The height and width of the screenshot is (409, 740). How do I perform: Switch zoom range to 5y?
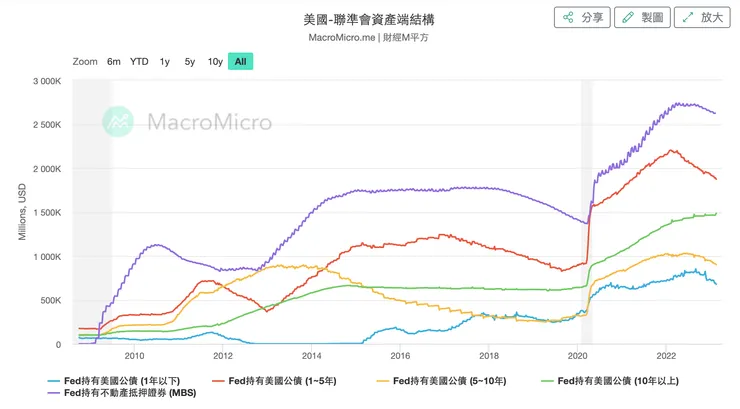[x=189, y=62]
